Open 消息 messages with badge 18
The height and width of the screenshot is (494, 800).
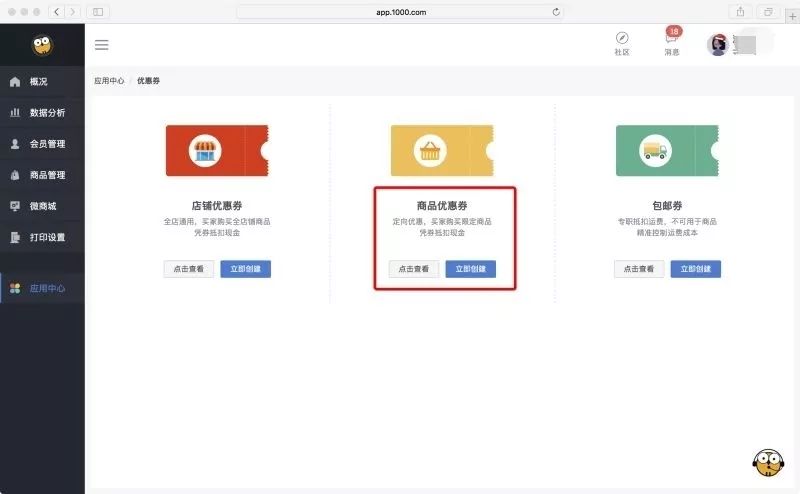coord(672,43)
